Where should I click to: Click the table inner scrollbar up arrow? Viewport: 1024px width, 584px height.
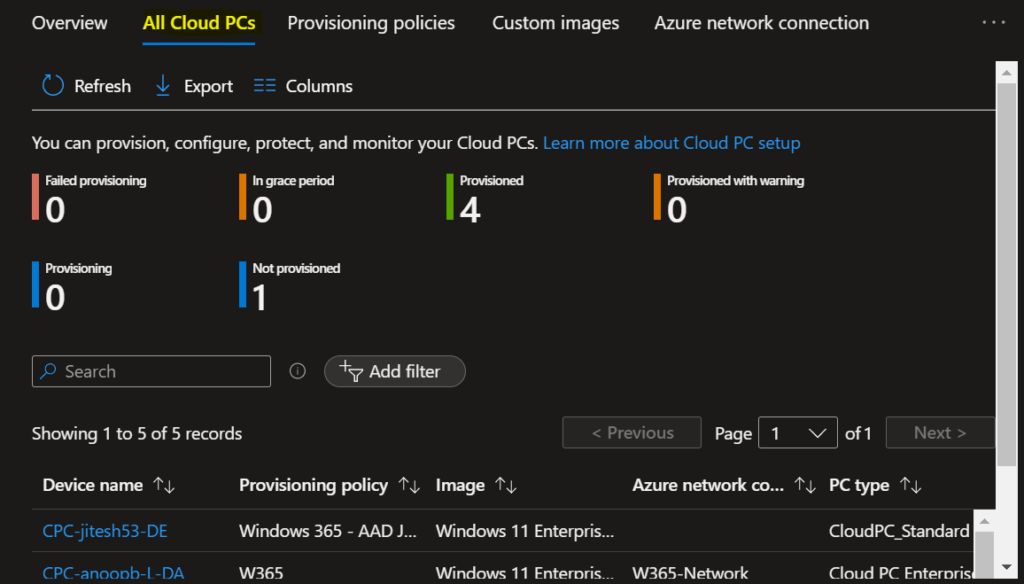click(x=984, y=521)
